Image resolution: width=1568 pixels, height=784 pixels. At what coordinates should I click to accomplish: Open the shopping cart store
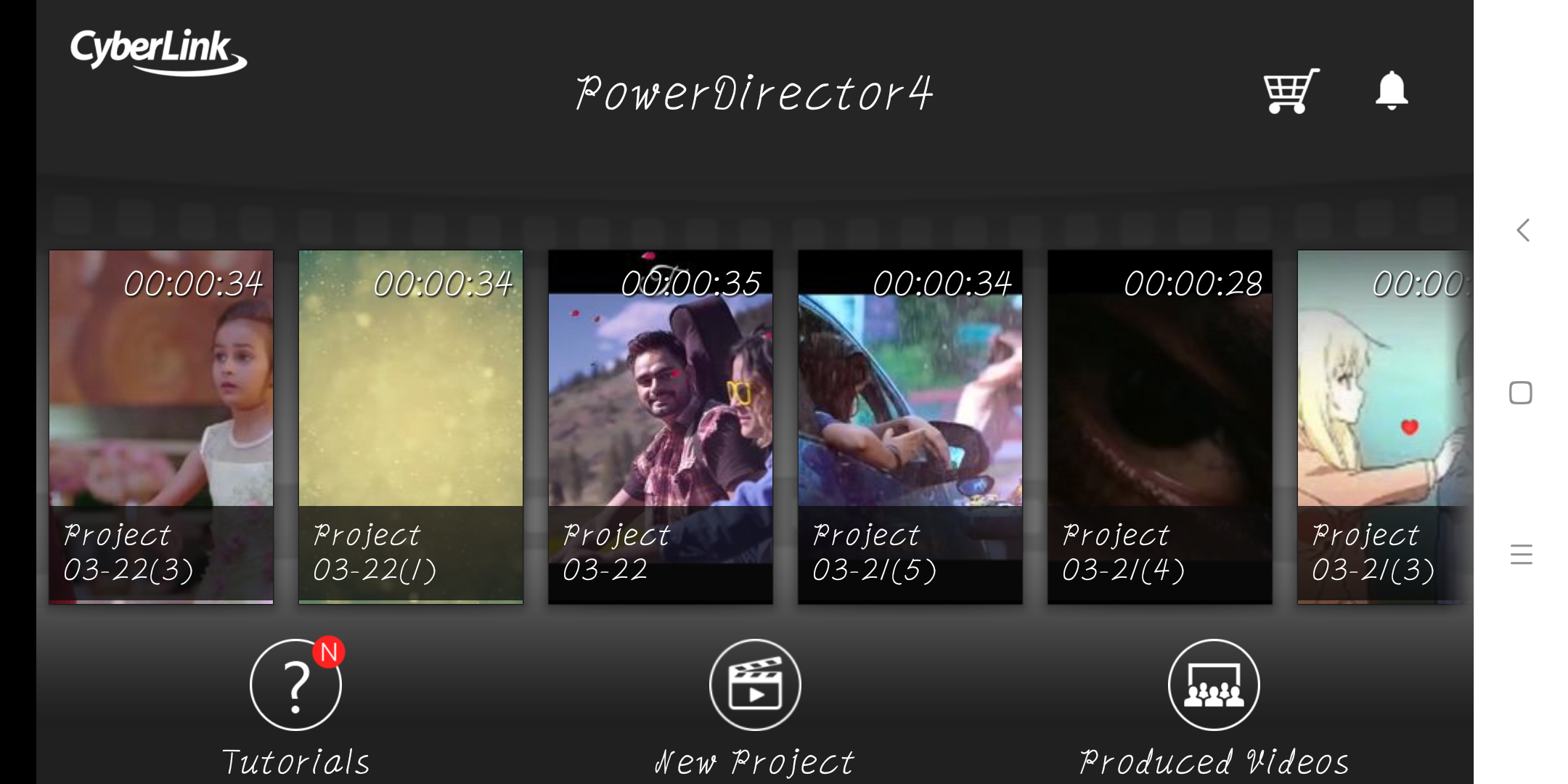click(1291, 91)
